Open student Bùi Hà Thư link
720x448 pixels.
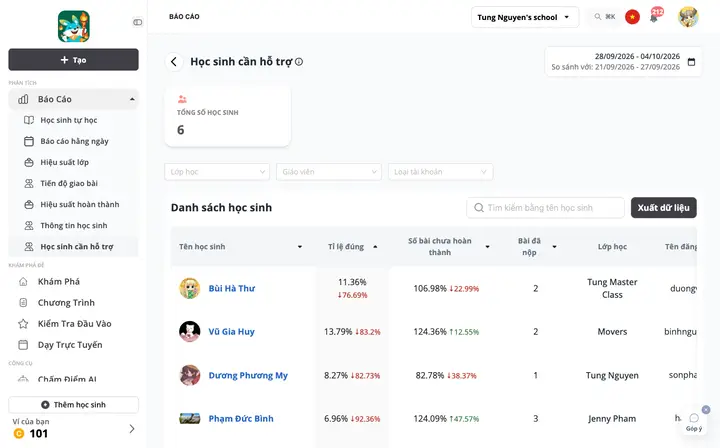tap(232, 289)
